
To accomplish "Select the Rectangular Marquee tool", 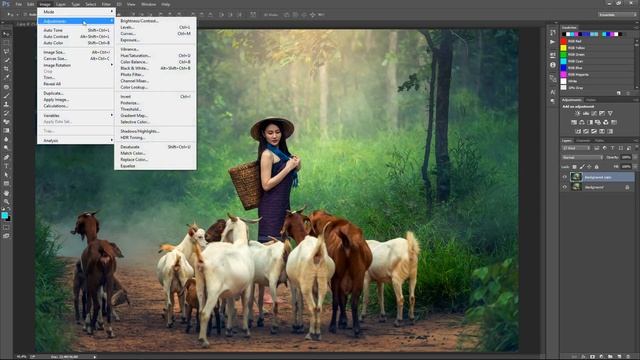I will (6, 43).
